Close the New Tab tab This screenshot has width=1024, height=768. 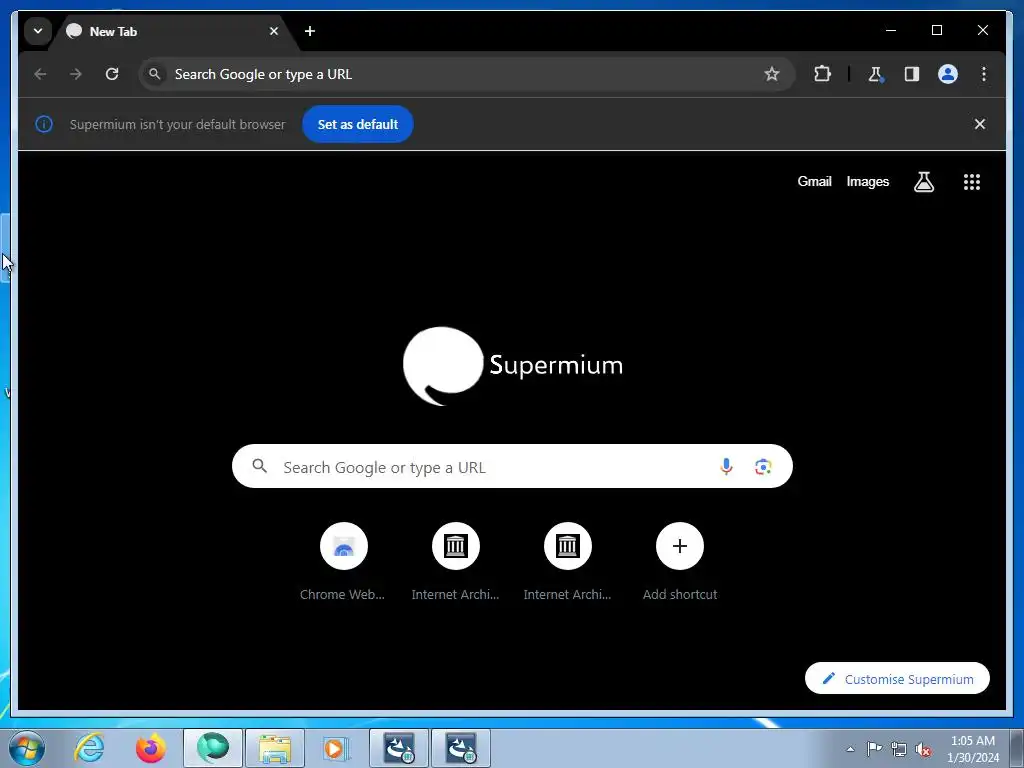point(274,31)
